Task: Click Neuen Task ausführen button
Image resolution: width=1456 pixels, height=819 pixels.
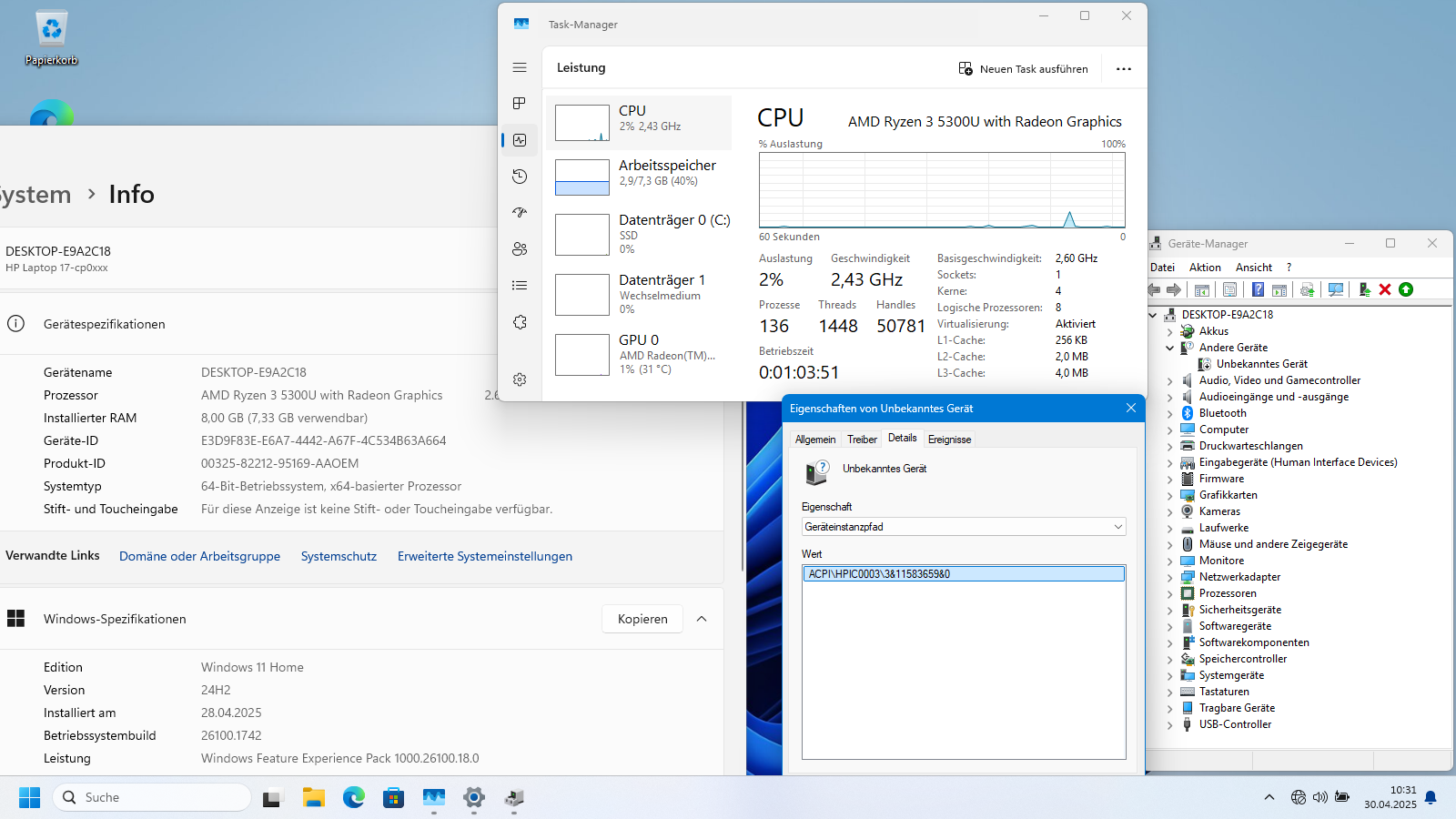Action: click(1024, 69)
